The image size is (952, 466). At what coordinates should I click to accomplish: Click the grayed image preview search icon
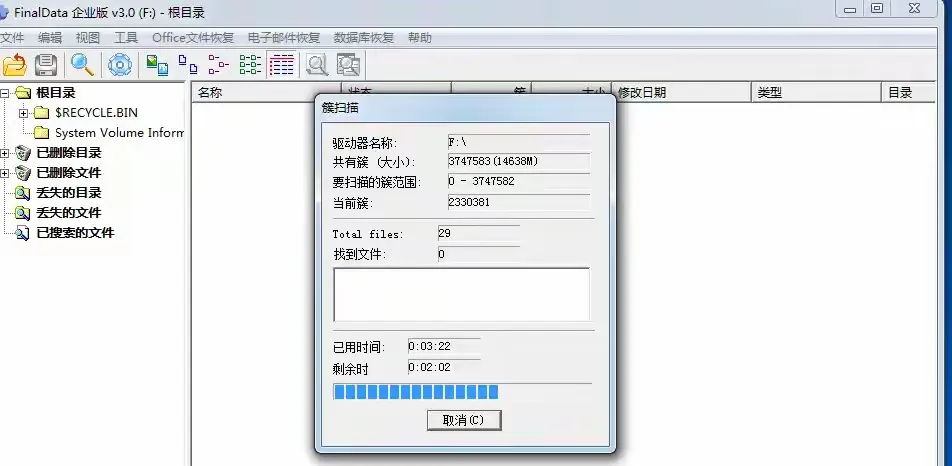coord(348,64)
